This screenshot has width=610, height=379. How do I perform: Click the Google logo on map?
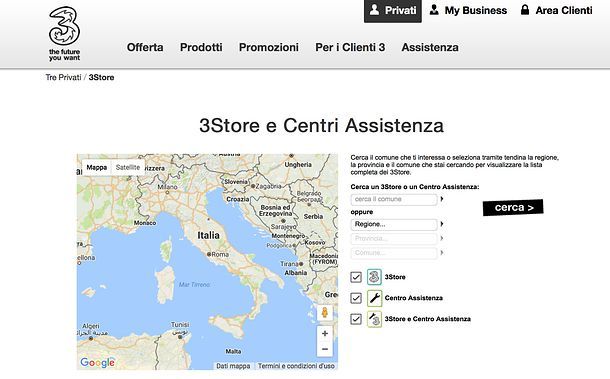[98, 362]
